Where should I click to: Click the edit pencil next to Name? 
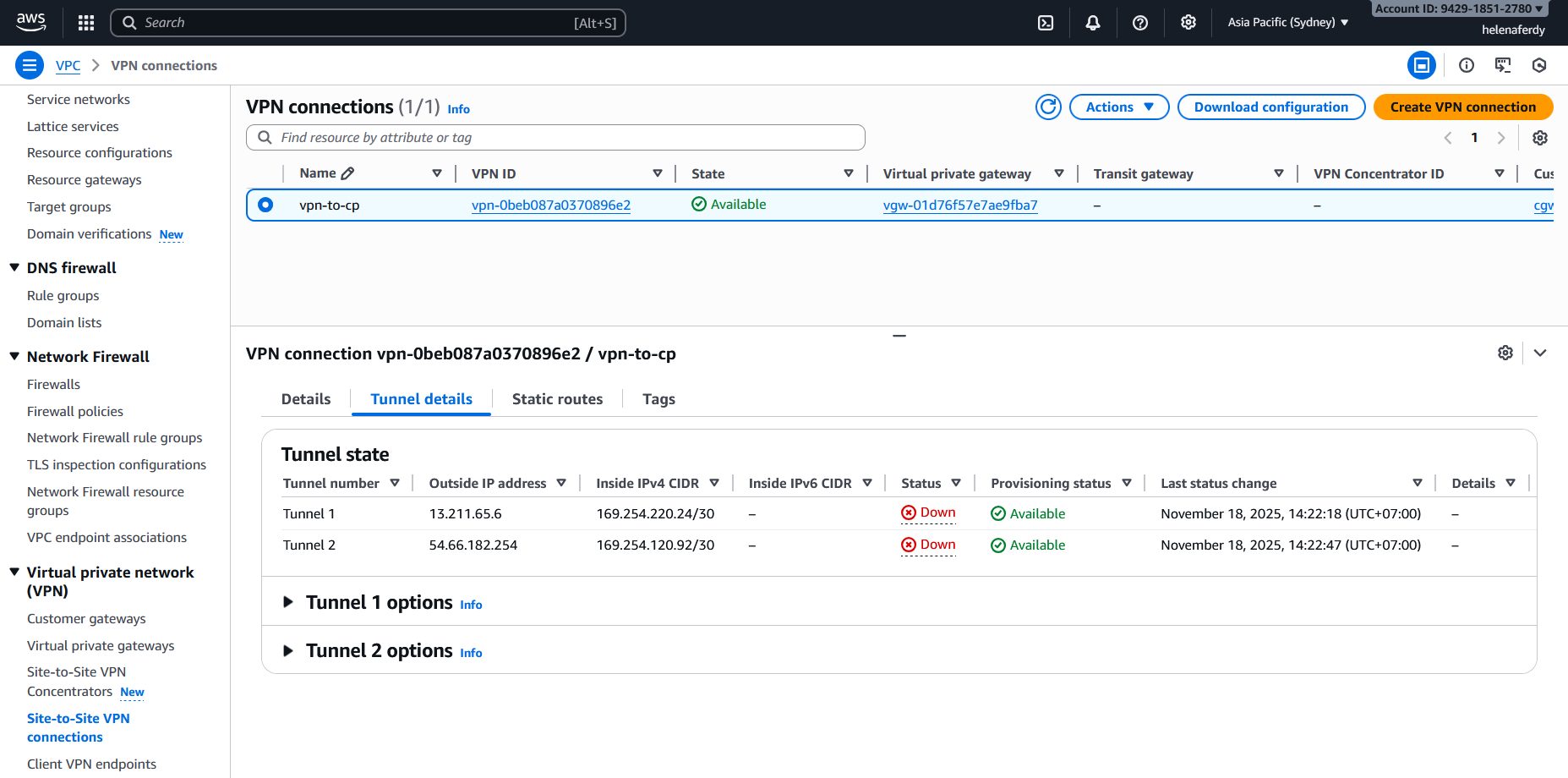click(347, 173)
